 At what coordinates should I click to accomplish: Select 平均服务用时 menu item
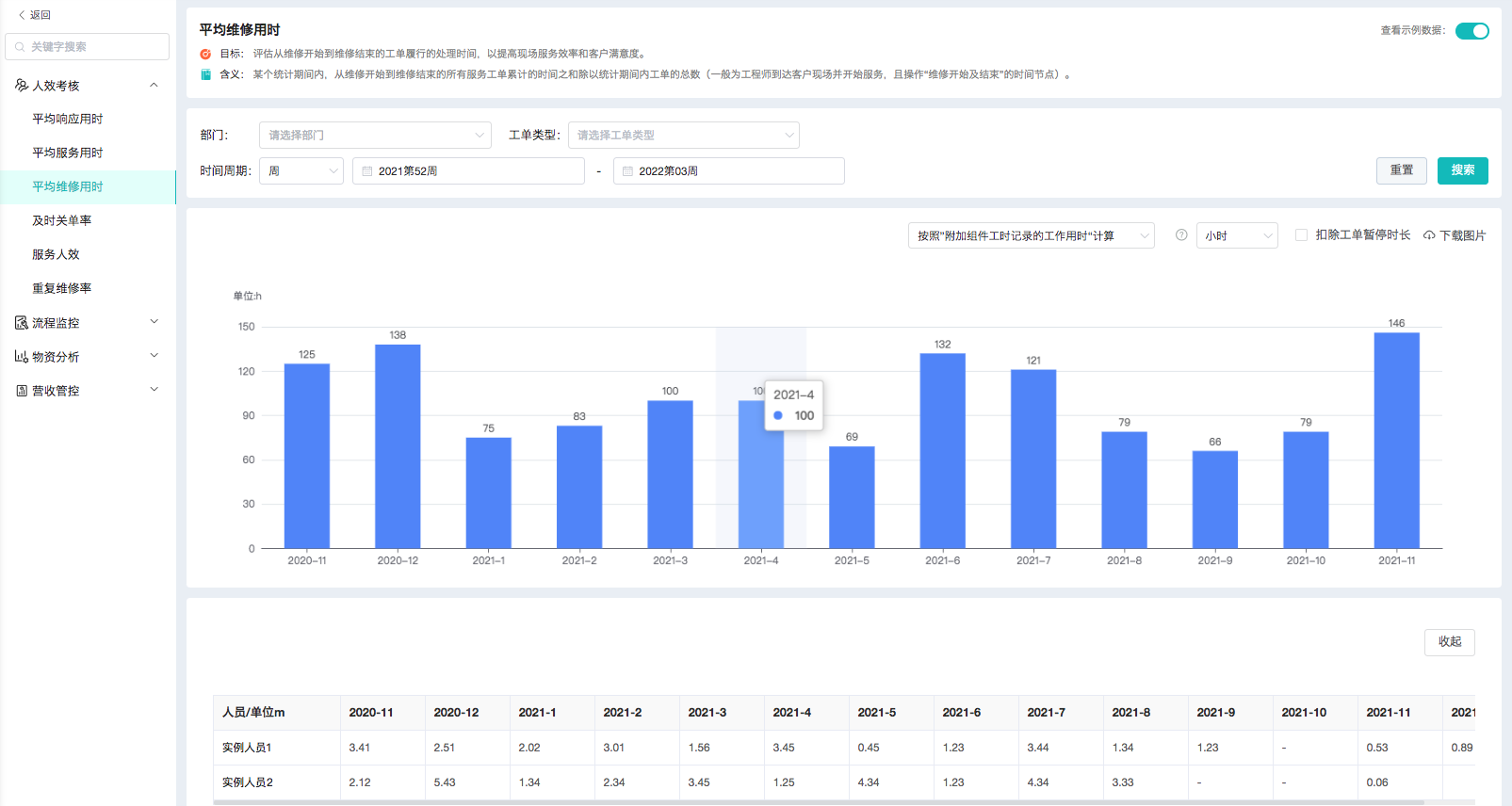[88, 153]
